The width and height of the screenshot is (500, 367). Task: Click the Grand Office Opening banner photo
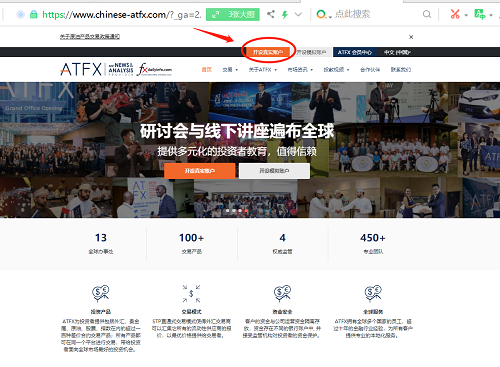click(38, 102)
